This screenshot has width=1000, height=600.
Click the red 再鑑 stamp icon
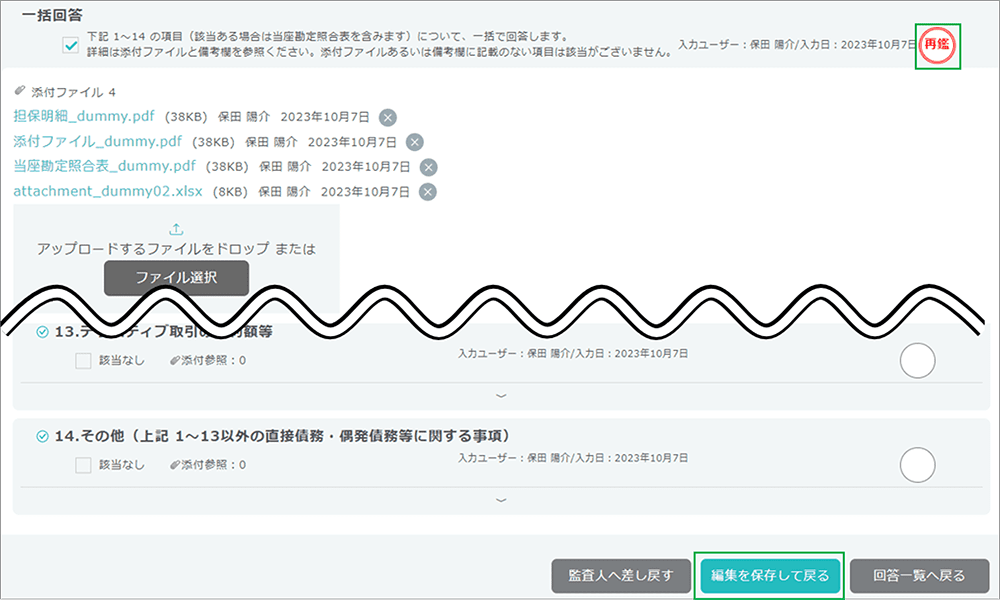tap(937, 45)
